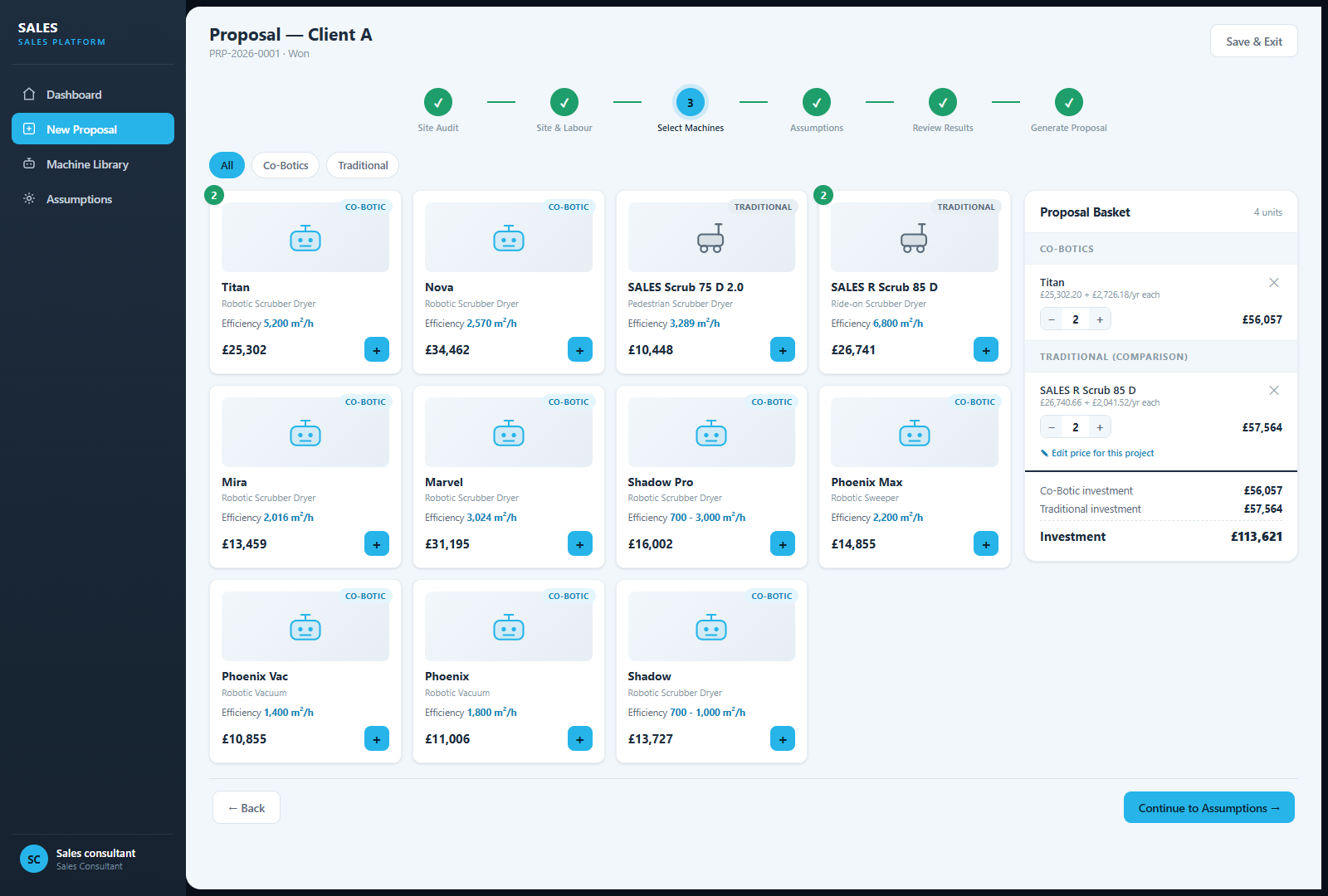Go to Site Audit step

(x=438, y=102)
